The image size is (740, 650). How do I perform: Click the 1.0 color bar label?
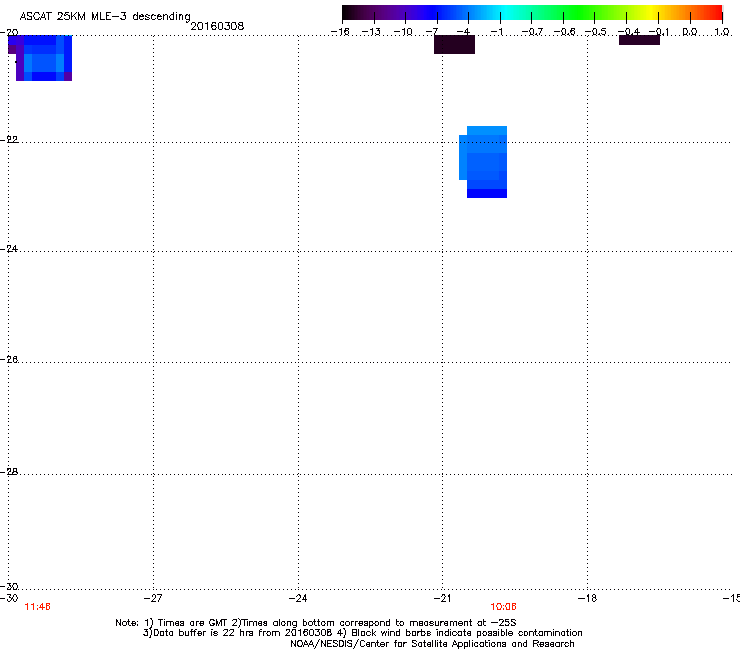point(722,32)
